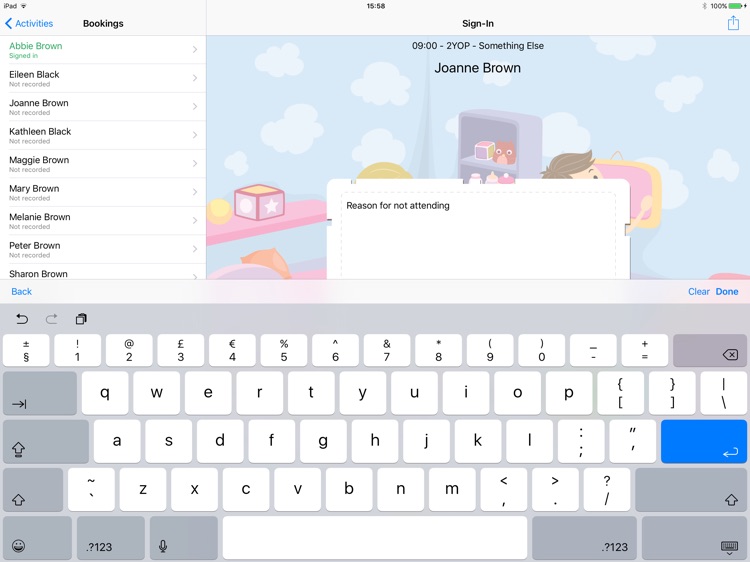Go back to Activities
Viewport: 750px width, 562px height.
click(29, 23)
